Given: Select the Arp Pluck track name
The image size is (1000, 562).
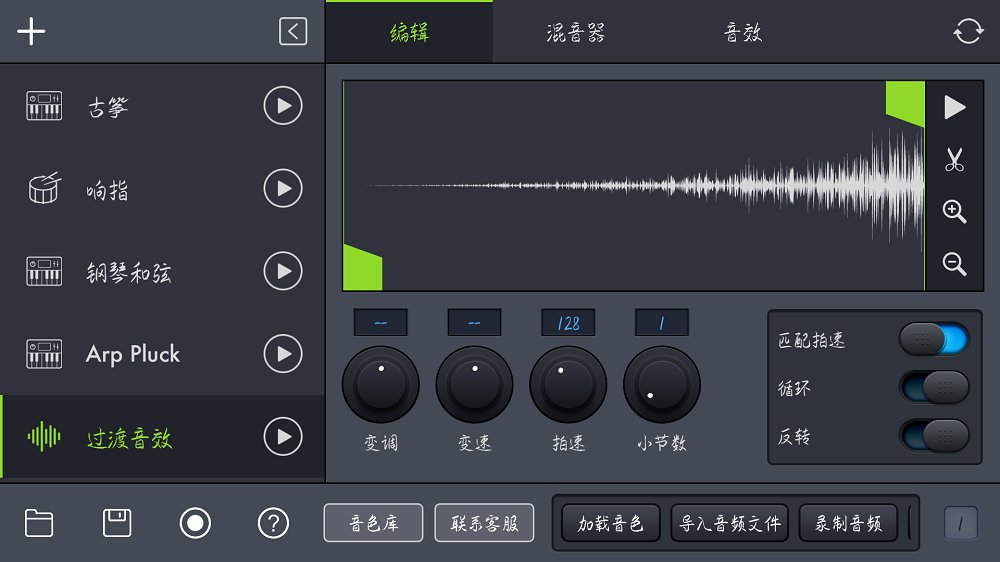Looking at the screenshot, I should (x=133, y=354).
